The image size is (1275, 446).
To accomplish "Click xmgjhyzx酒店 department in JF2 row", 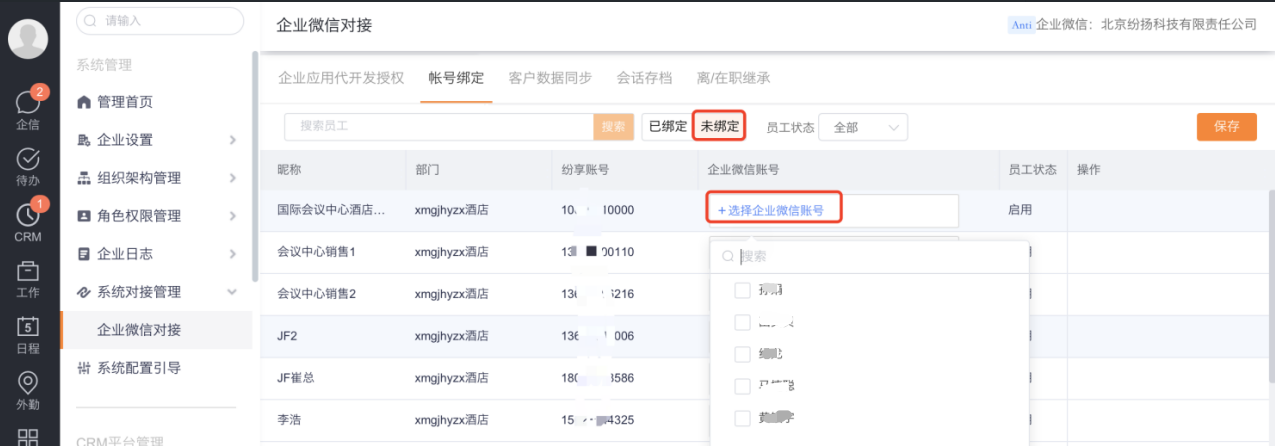I will pyautogui.click(x=452, y=336).
